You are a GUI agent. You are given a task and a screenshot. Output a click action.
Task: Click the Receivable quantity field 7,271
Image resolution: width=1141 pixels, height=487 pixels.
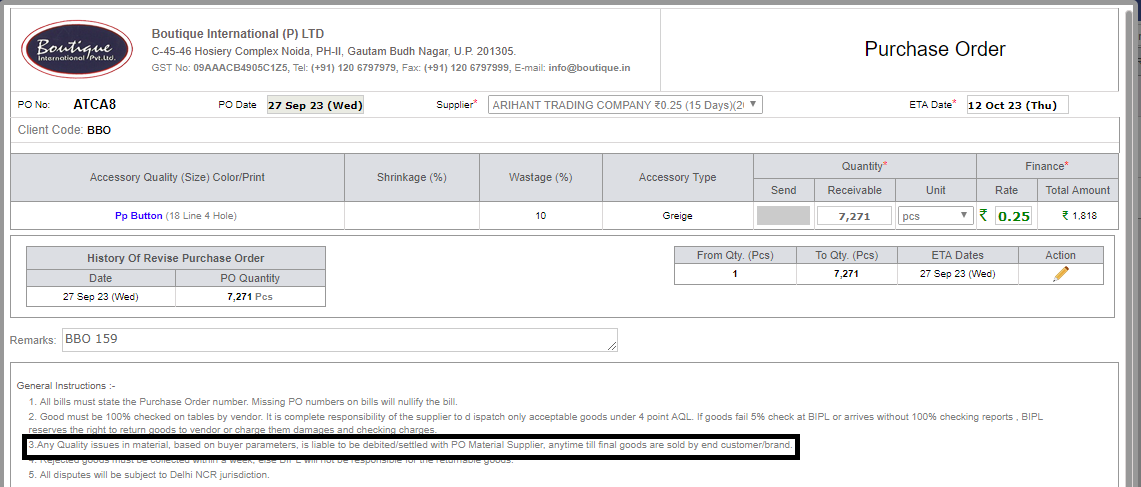coord(854,215)
